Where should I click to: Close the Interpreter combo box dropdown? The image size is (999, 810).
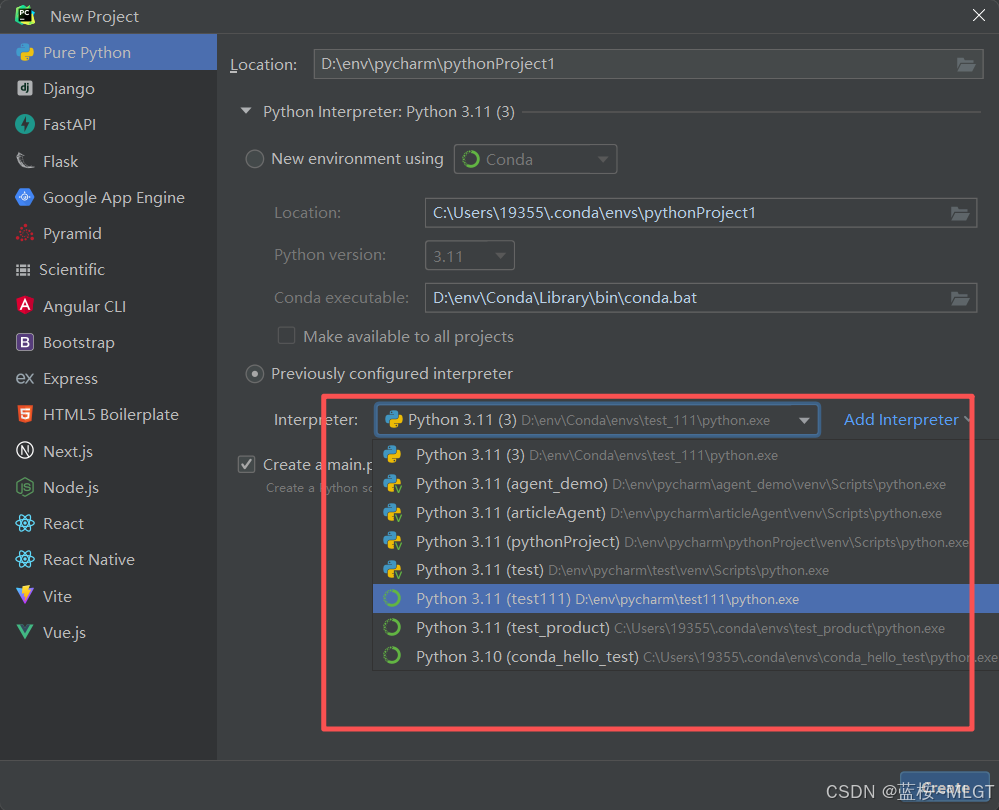pyautogui.click(x=804, y=421)
